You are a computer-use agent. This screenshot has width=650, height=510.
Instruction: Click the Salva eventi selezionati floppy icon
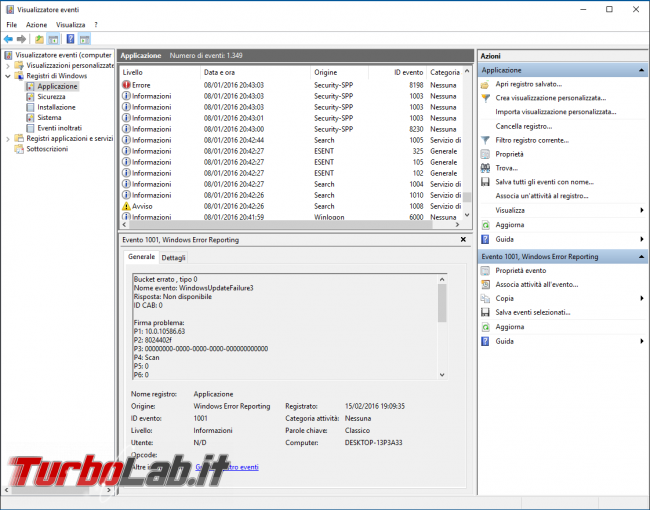click(485, 312)
